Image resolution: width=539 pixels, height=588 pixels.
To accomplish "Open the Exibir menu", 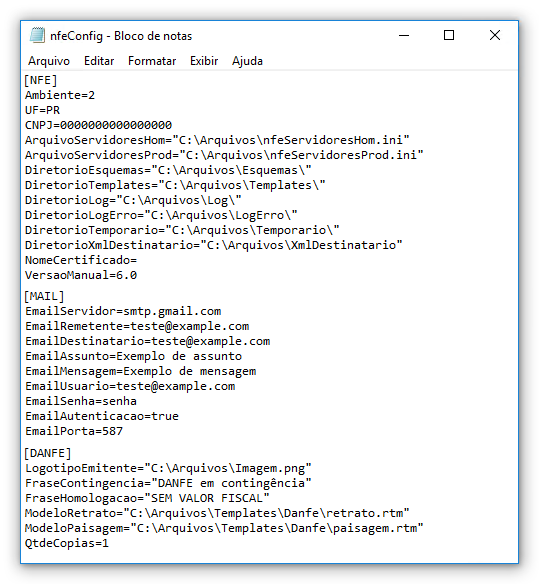I will 204,61.
